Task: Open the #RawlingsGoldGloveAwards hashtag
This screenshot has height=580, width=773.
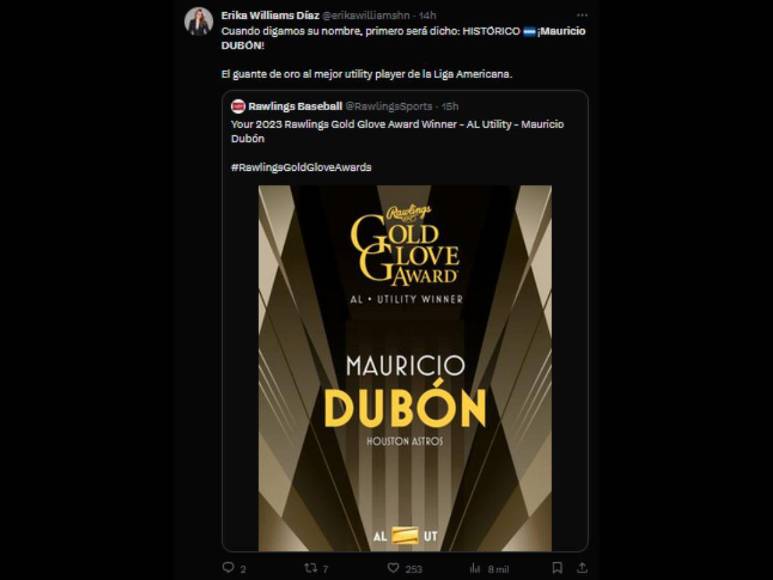Action: coord(301,167)
